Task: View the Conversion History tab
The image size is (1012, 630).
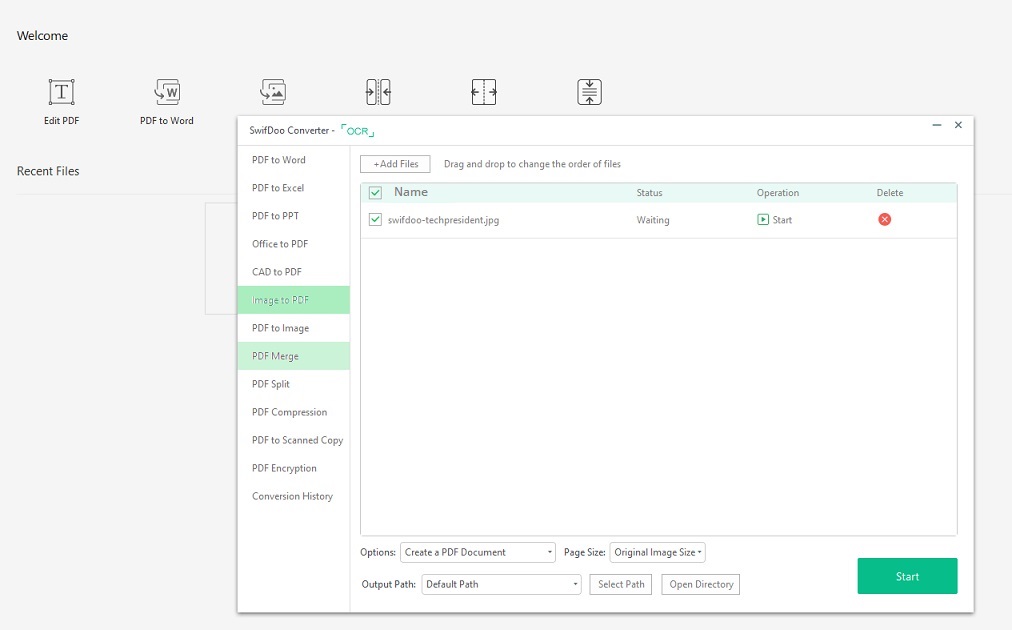Action: (294, 496)
